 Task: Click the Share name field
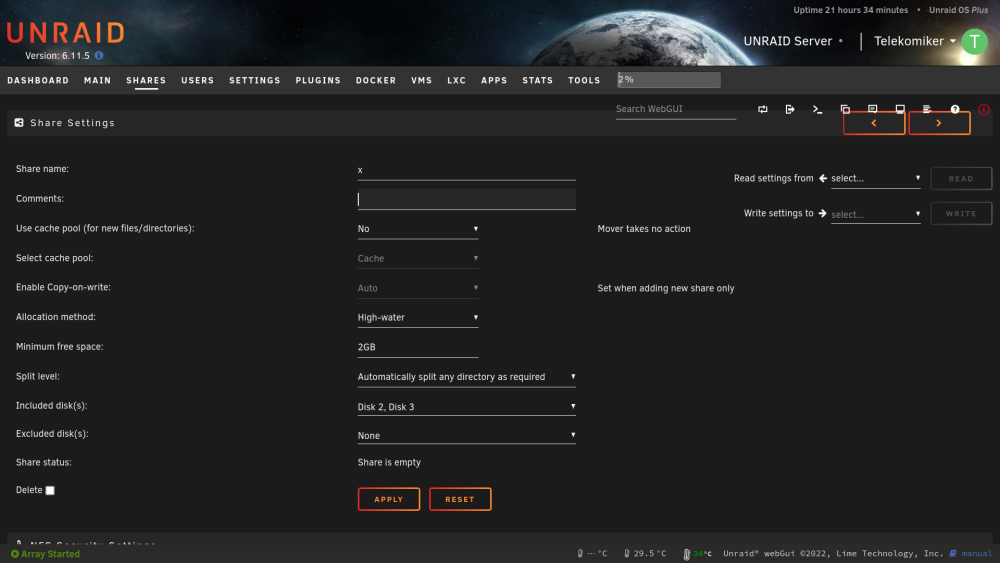coord(467,170)
